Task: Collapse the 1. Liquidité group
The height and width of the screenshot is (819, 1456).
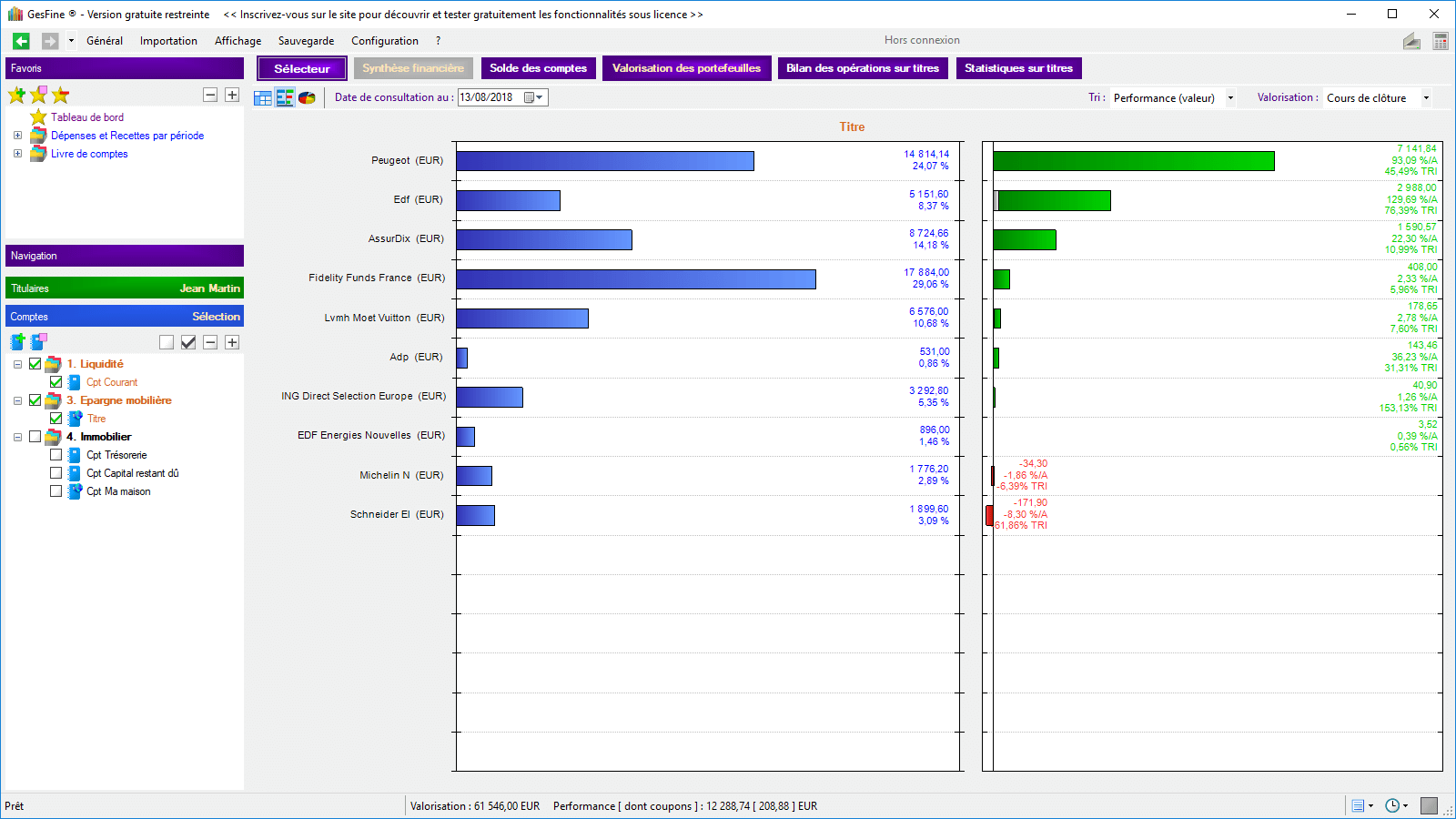Action: tap(17, 364)
